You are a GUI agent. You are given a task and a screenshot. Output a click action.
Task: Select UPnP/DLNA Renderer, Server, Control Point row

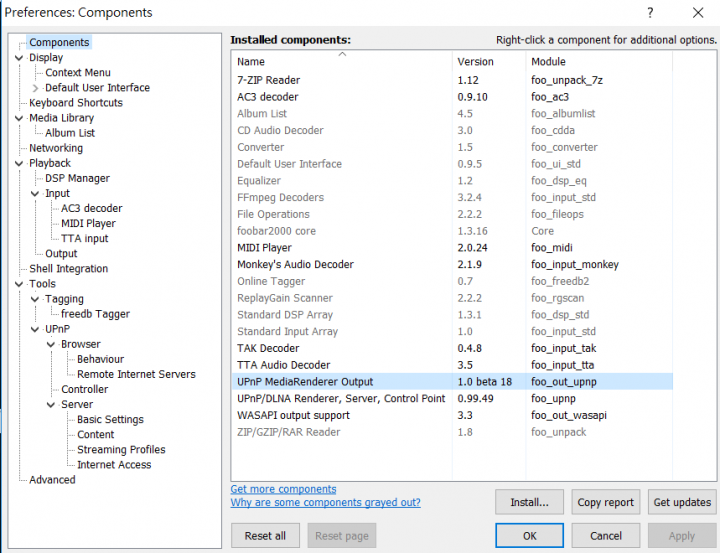[452, 399]
